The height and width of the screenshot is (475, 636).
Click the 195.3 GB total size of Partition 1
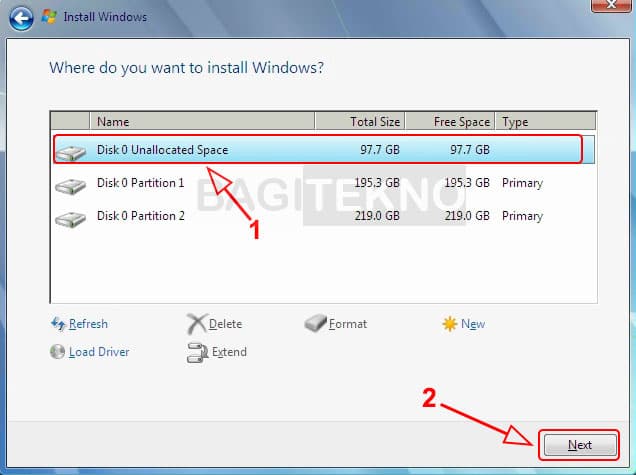377,183
